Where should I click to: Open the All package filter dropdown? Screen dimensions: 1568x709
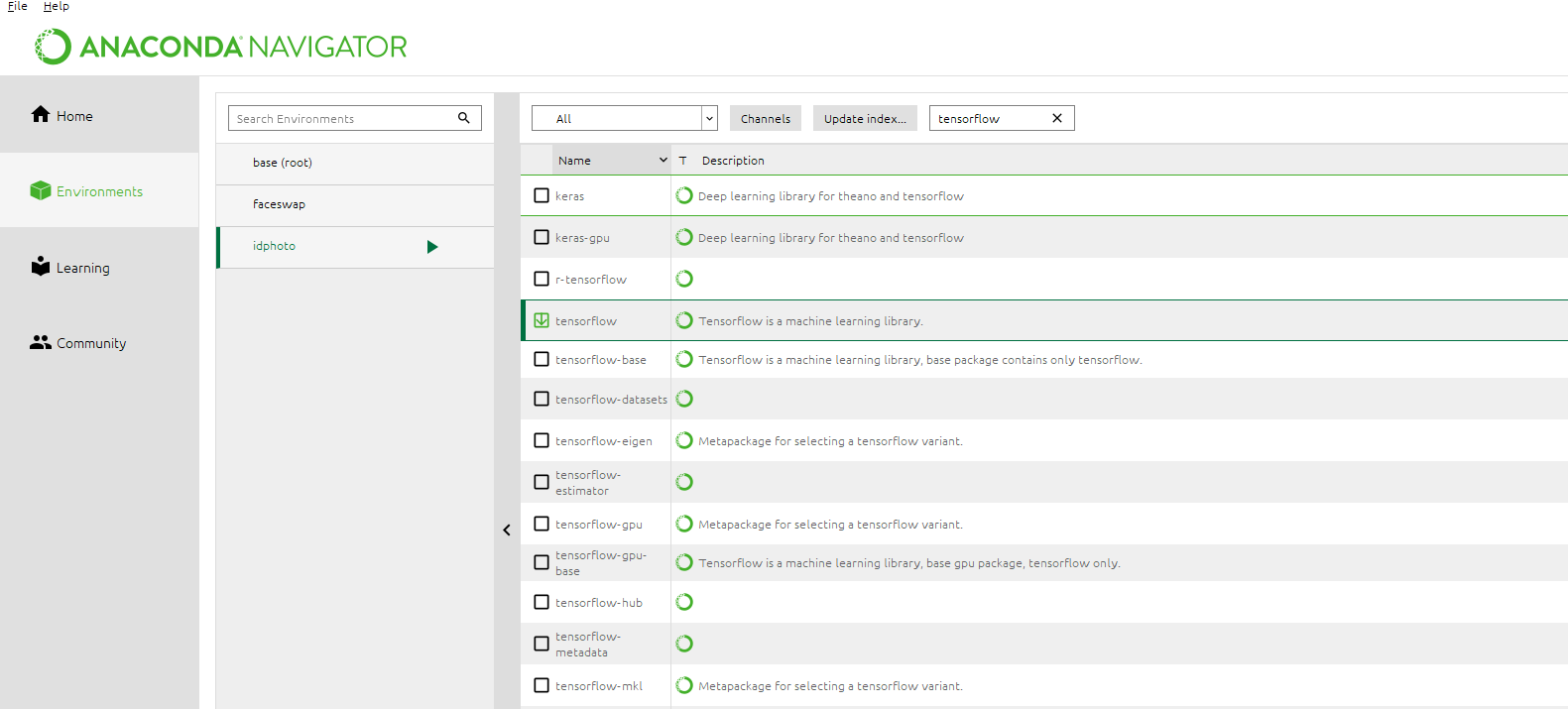coord(625,118)
